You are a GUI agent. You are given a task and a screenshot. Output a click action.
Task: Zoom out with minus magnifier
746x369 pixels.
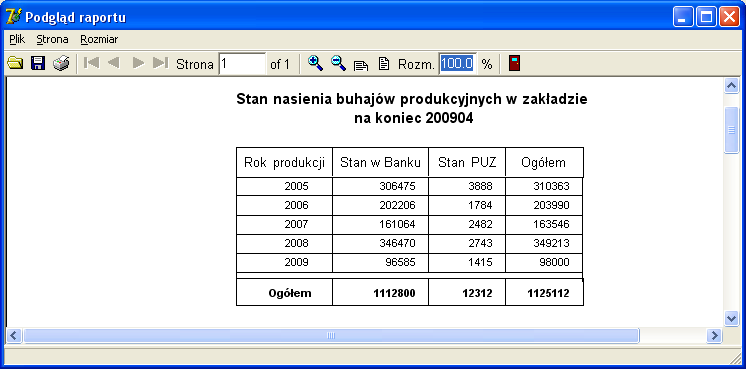tap(338, 63)
